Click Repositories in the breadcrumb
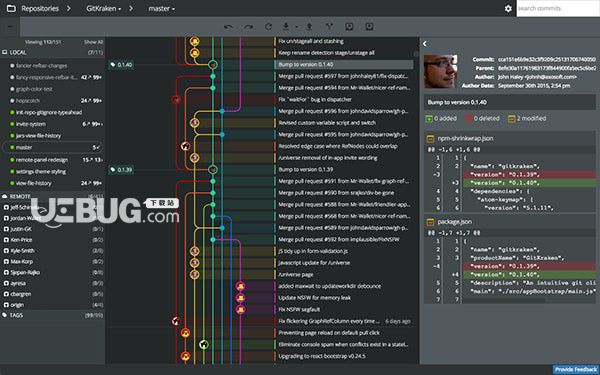Image resolution: width=600 pixels, height=375 pixels. coord(40,8)
